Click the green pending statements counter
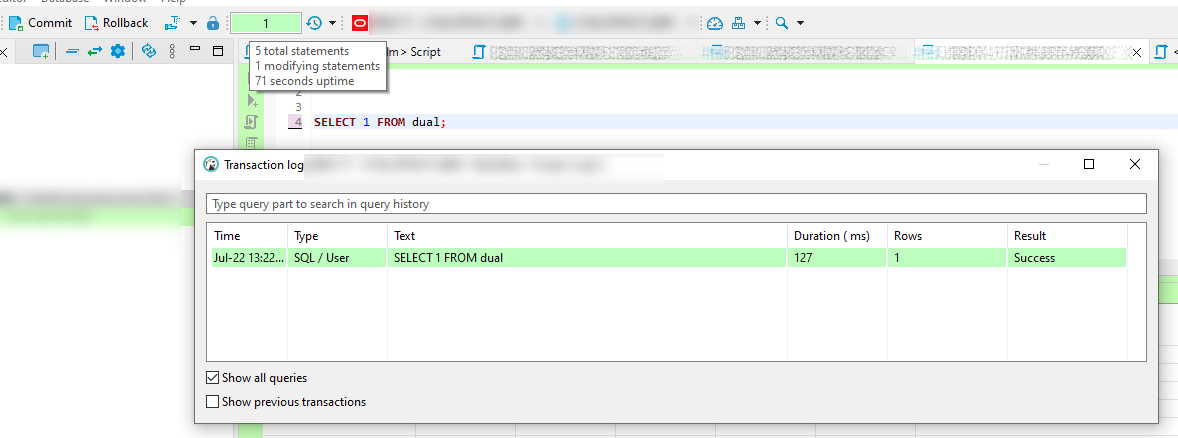This screenshot has width=1178, height=438. coord(265,23)
